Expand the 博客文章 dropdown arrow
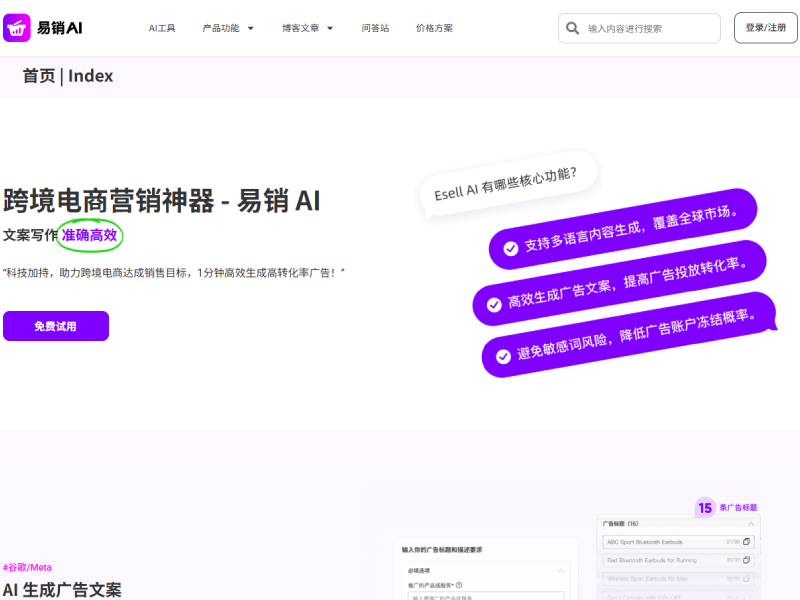 pos(330,29)
